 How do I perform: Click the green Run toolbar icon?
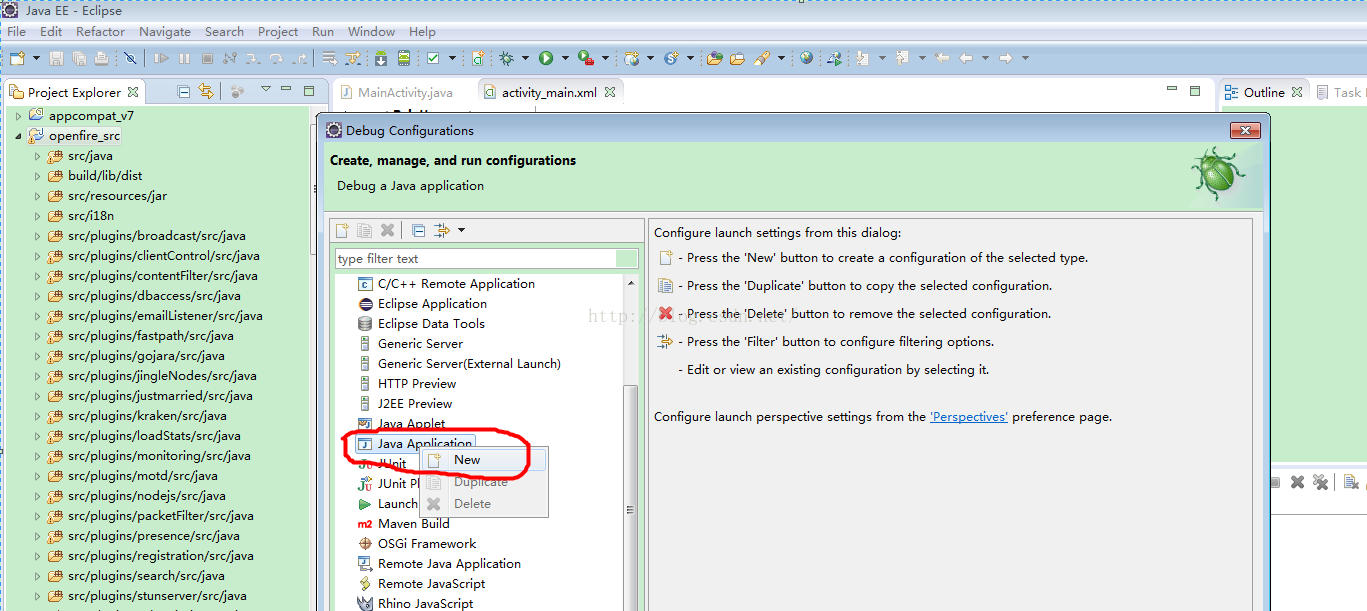coord(546,59)
